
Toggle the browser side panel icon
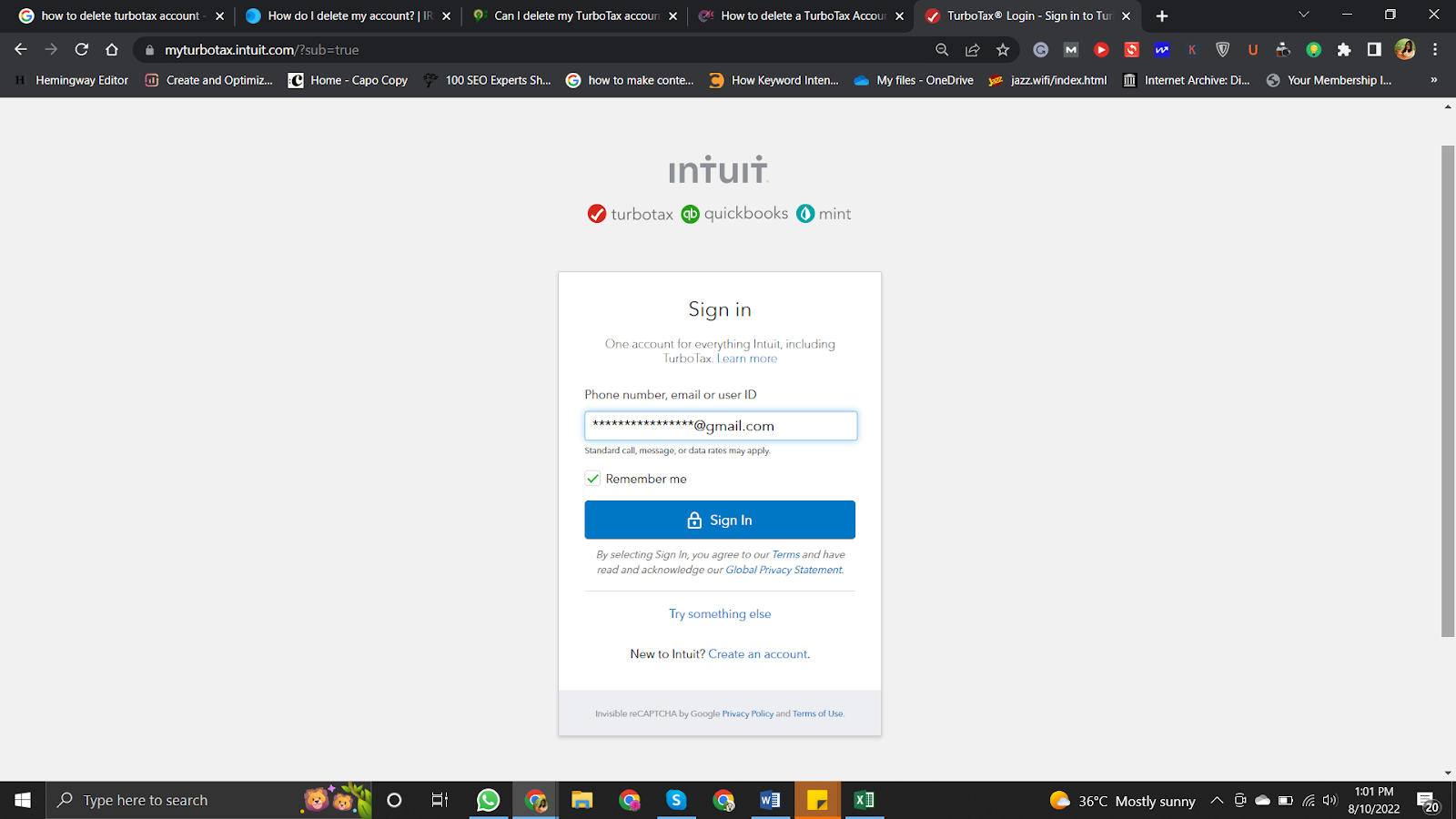(x=1374, y=50)
